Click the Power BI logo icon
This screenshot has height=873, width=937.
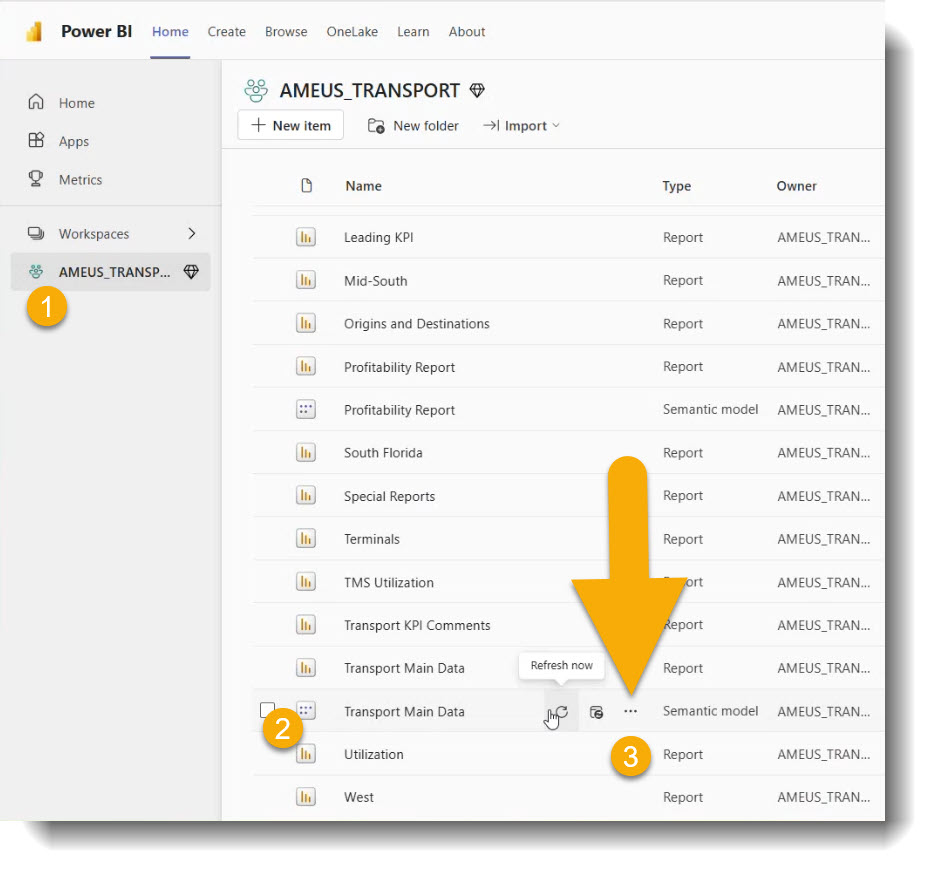point(35,32)
